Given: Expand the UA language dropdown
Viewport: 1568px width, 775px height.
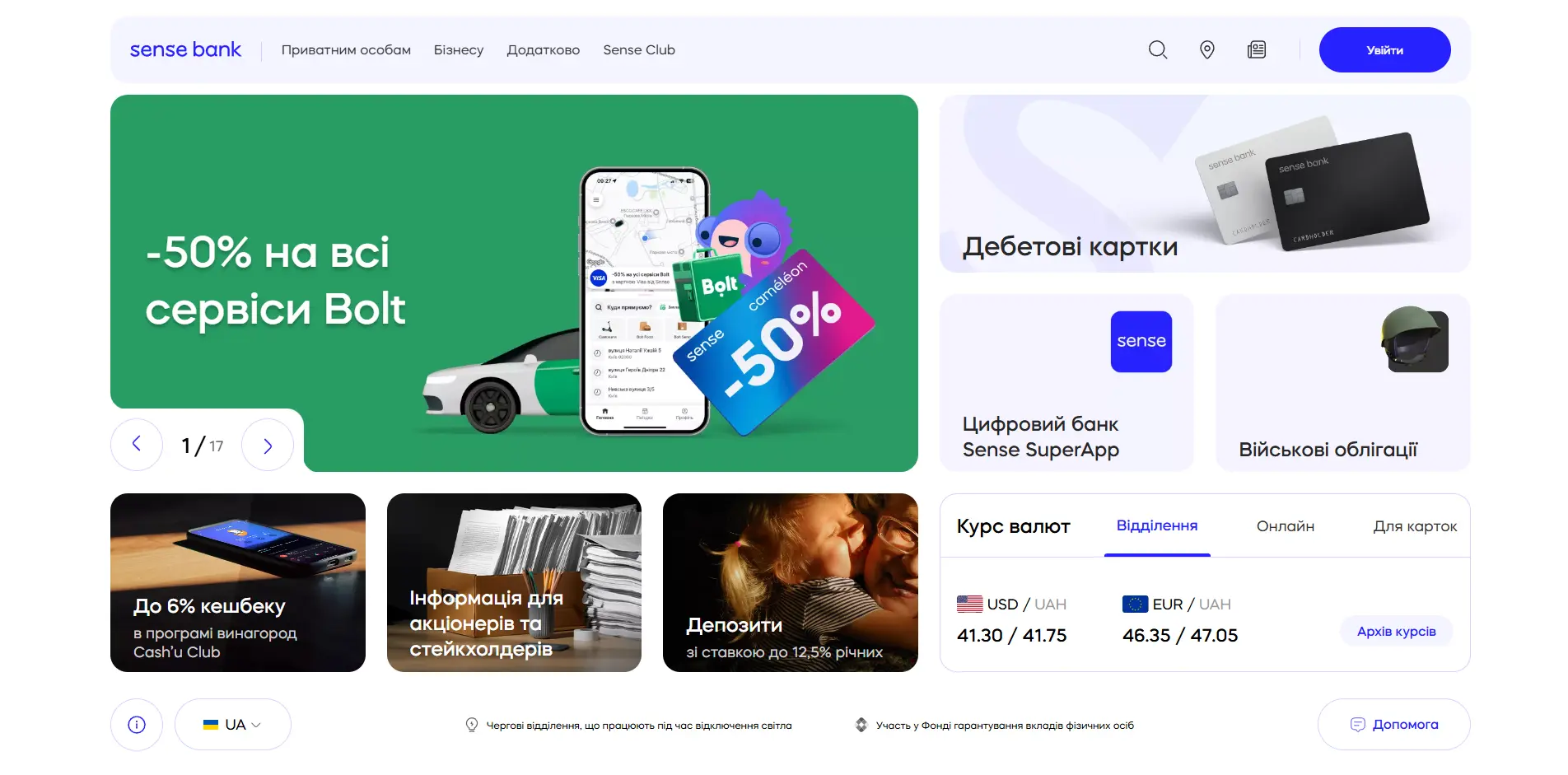Looking at the screenshot, I should coord(233,725).
